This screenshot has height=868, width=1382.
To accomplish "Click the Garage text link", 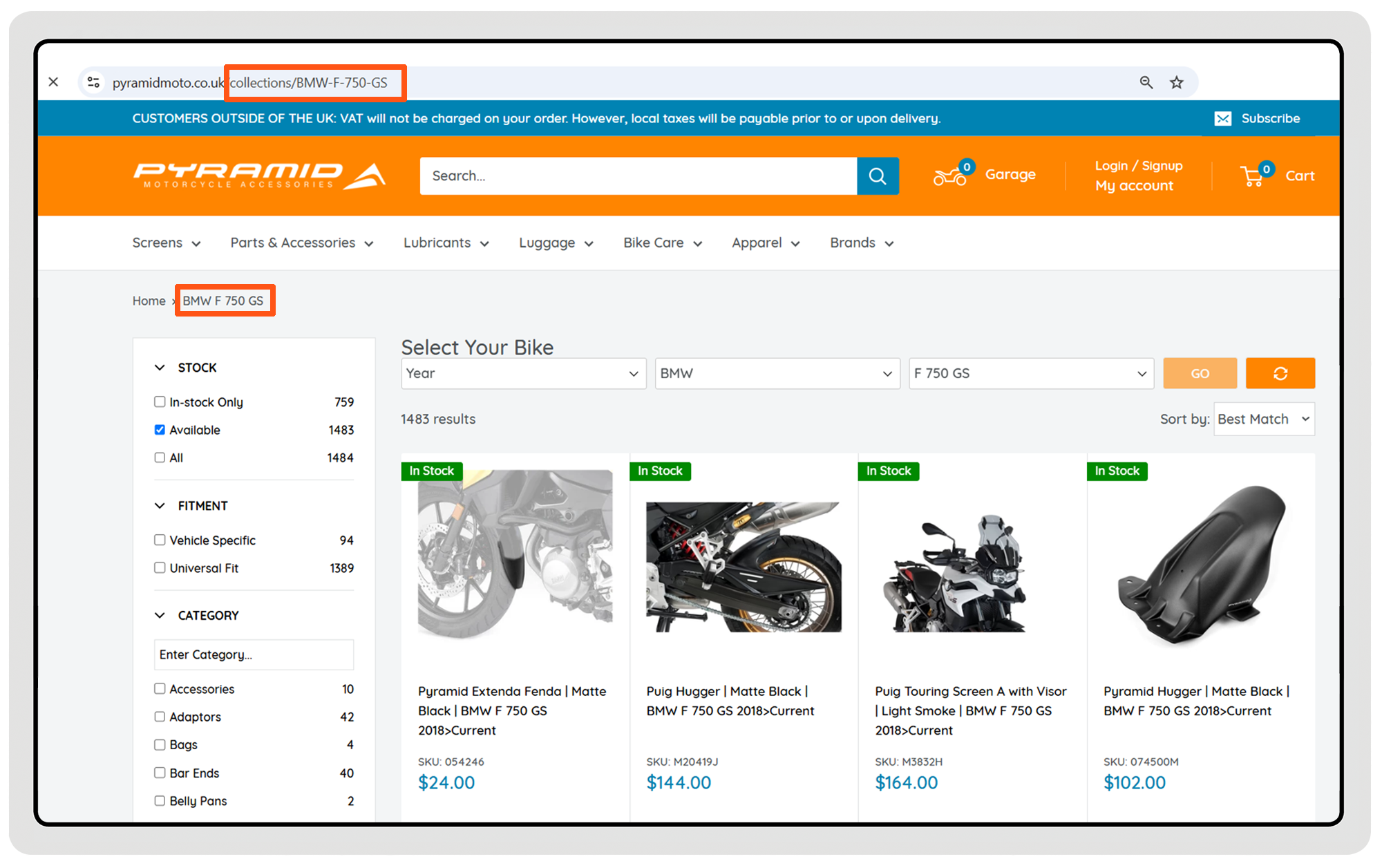I will coord(1010,174).
